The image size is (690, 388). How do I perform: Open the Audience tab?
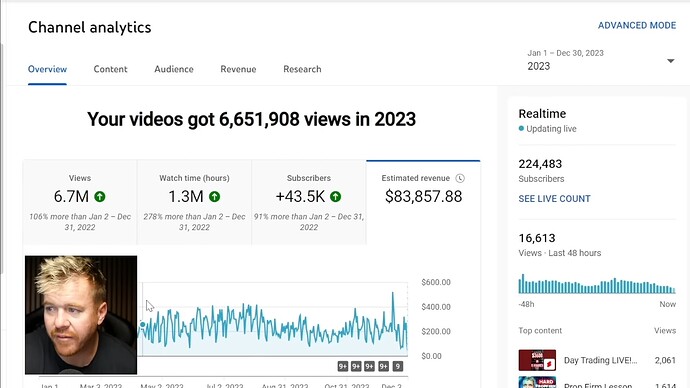[x=174, y=69]
